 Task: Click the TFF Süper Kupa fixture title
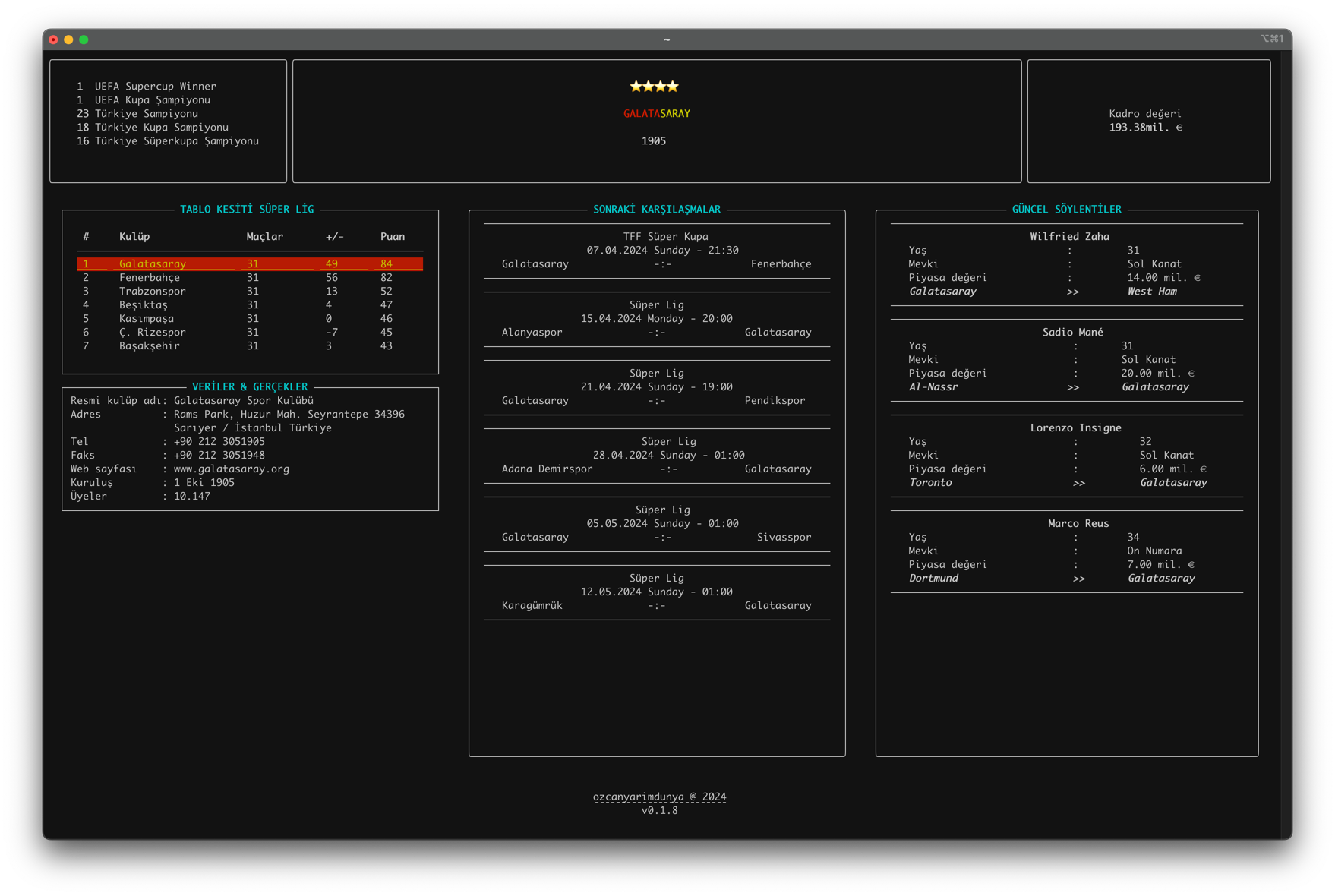point(666,236)
